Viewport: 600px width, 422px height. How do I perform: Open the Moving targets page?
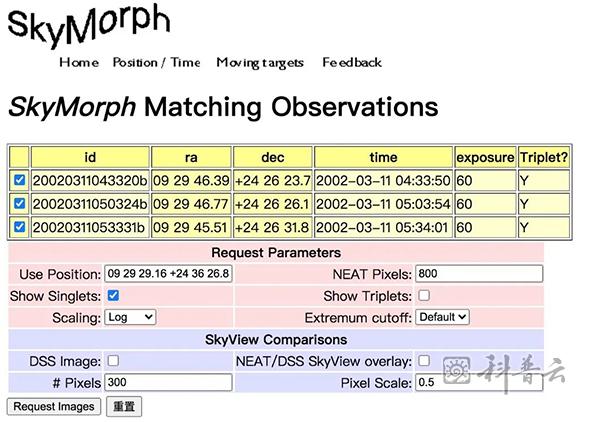pos(260,63)
